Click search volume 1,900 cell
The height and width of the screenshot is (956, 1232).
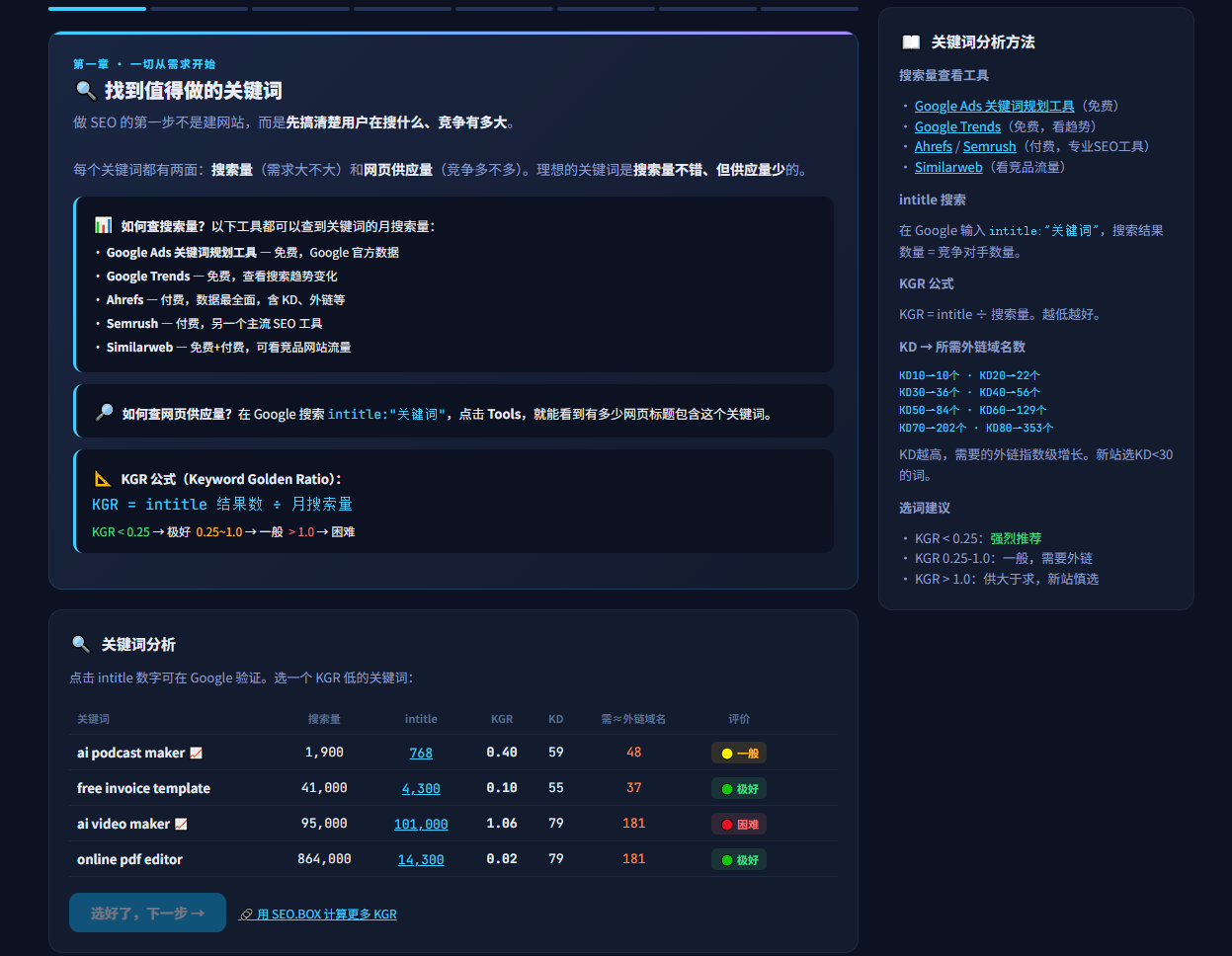tap(324, 753)
